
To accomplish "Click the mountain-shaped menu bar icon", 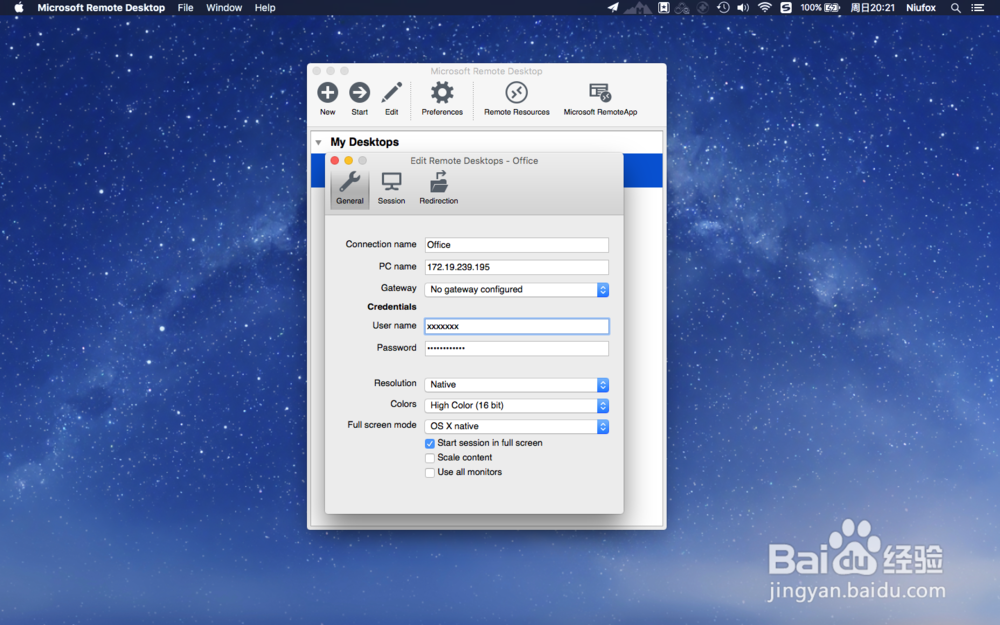I will [x=638, y=8].
